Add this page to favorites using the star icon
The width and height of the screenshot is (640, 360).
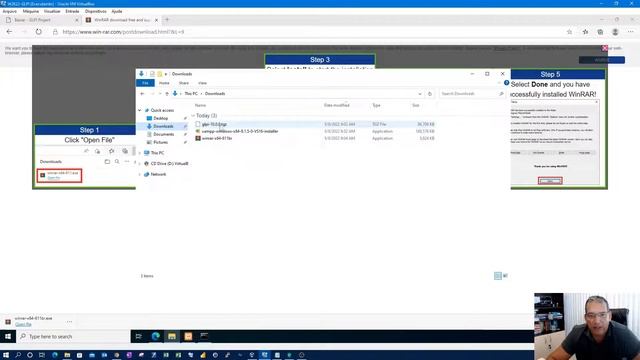click(x=569, y=32)
